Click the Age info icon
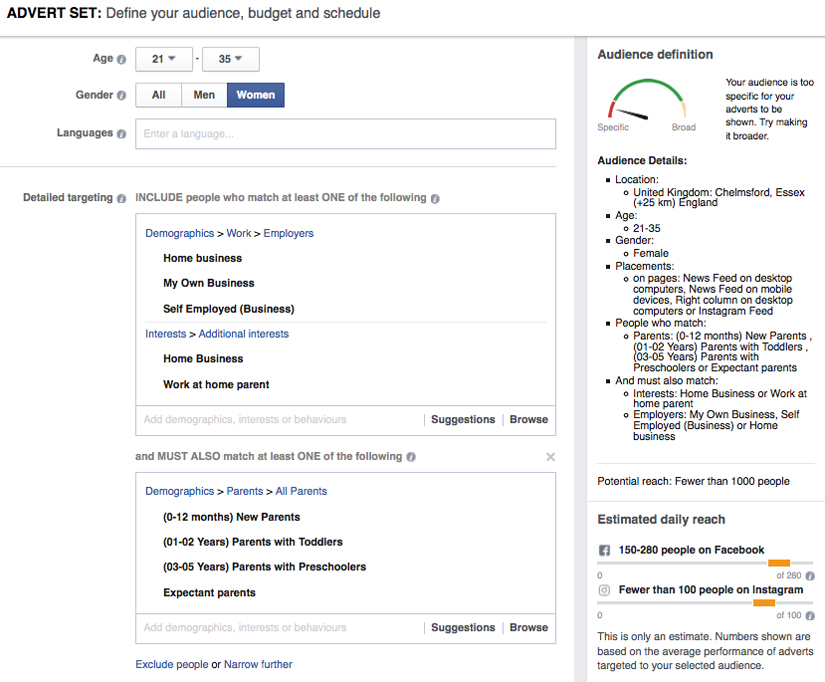This screenshot has width=825, height=682. click(122, 59)
